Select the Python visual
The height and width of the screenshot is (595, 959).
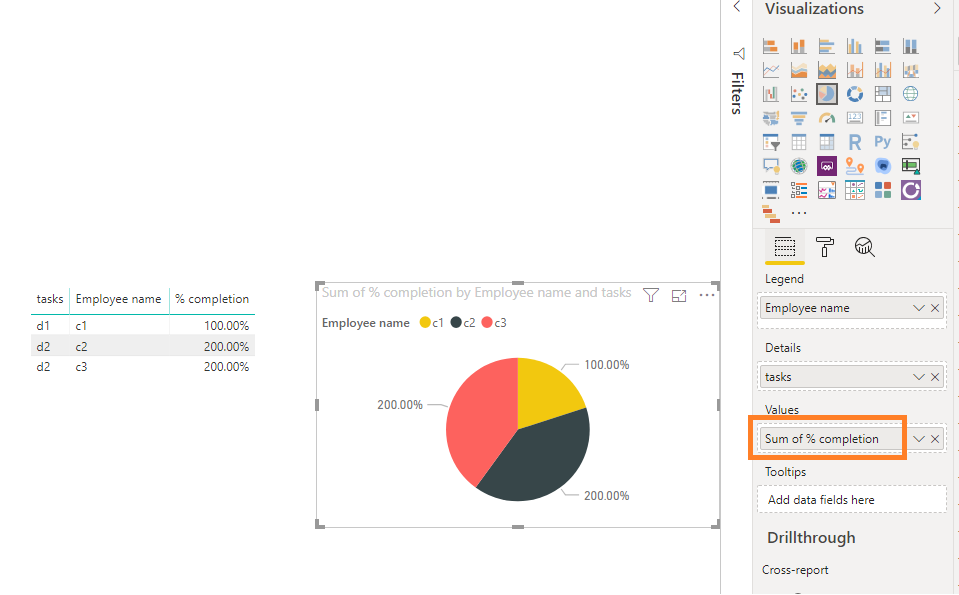coord(883,142)
